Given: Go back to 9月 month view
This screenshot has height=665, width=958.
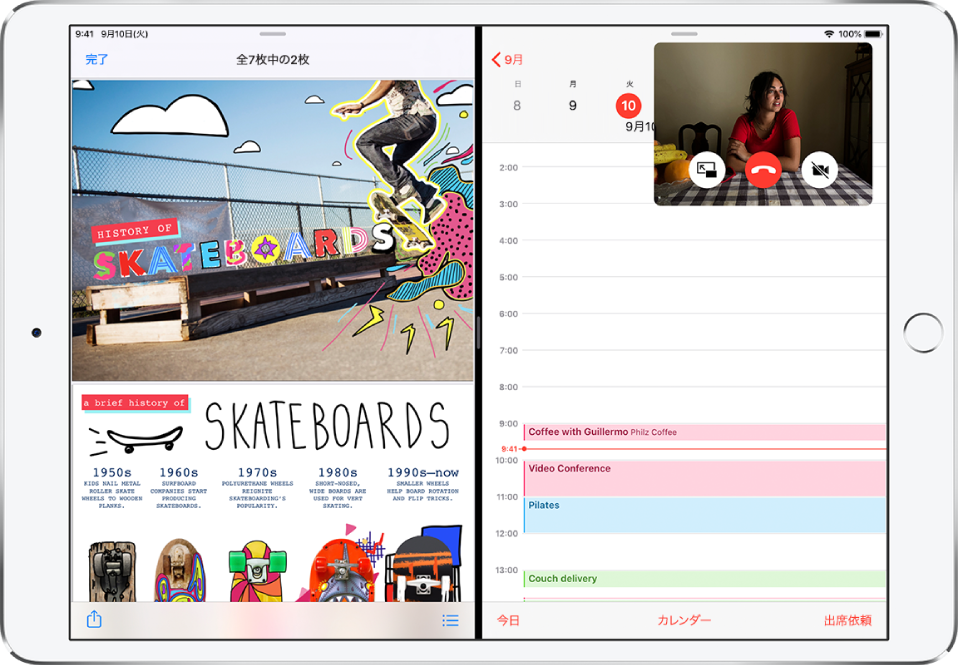Looking at the screenshot, I should [x=508, y=60].
